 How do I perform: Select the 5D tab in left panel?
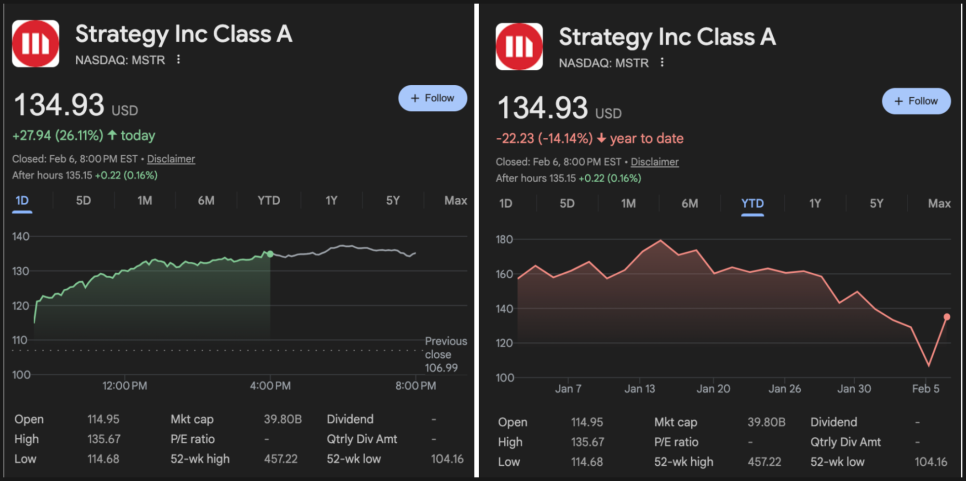(84, 201)
